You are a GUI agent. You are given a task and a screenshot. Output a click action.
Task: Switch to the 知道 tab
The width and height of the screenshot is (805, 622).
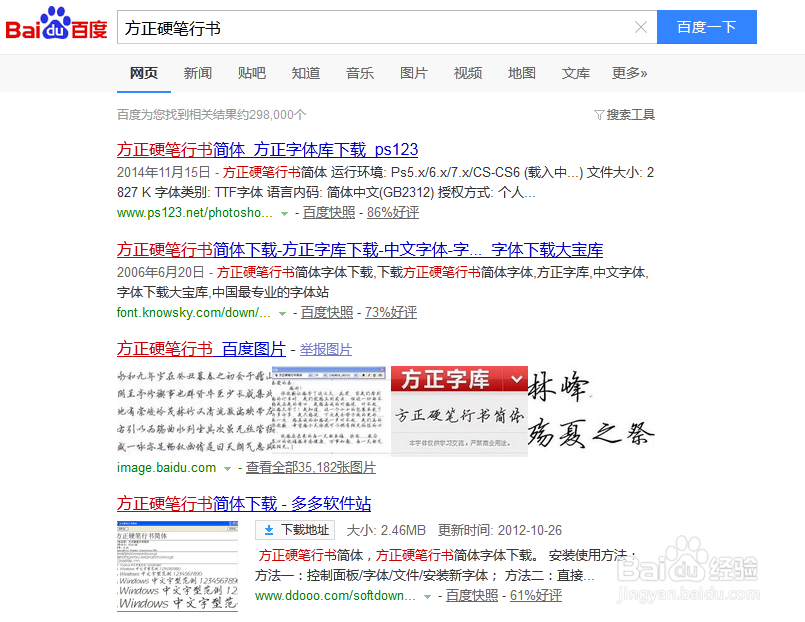[x=306, y=73]
